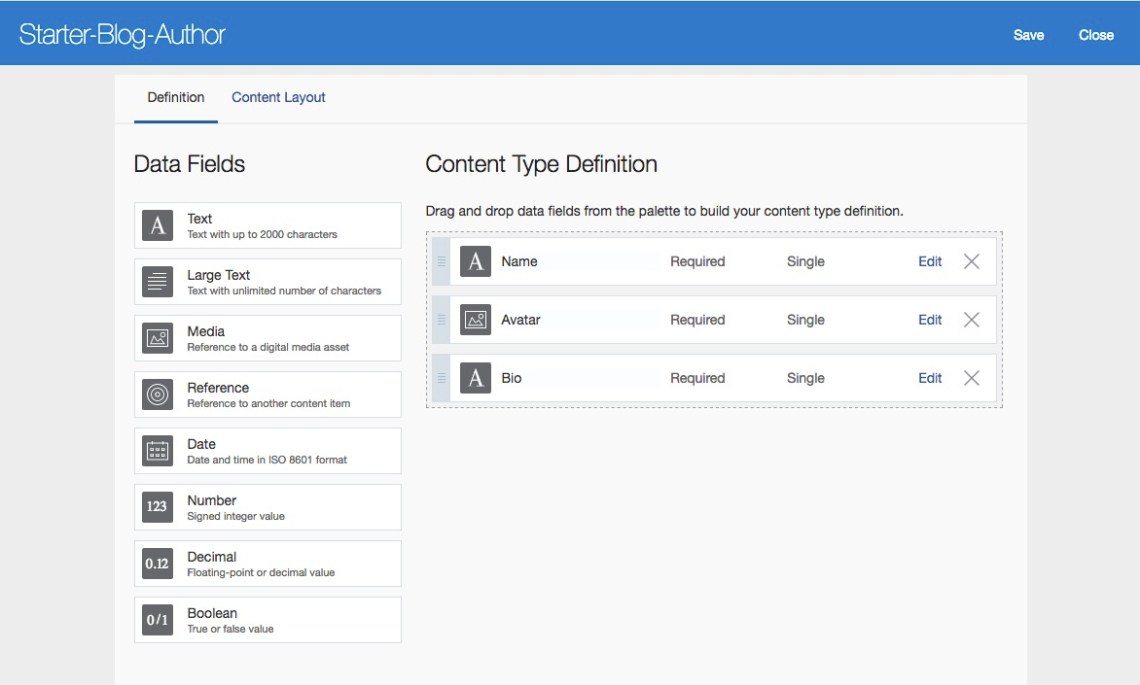Click the Avatar field's media icon
The width and height of the screenshot is (1140, 685).
point(475,320)
